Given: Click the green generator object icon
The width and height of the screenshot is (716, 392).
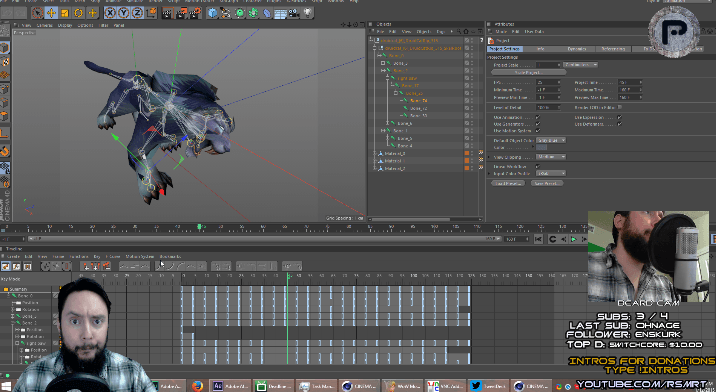Looking at the screenshot, I should pyautogui.click(x=240, y=13).
